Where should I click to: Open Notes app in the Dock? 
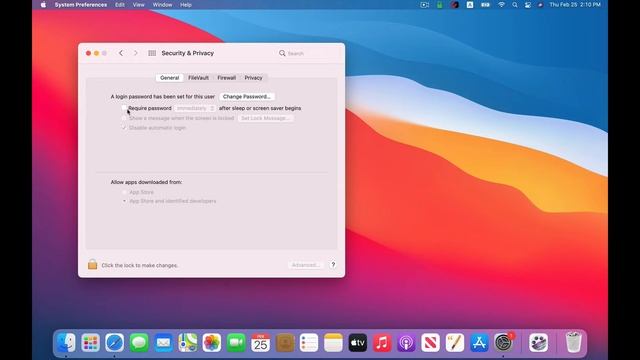point(333,342)
